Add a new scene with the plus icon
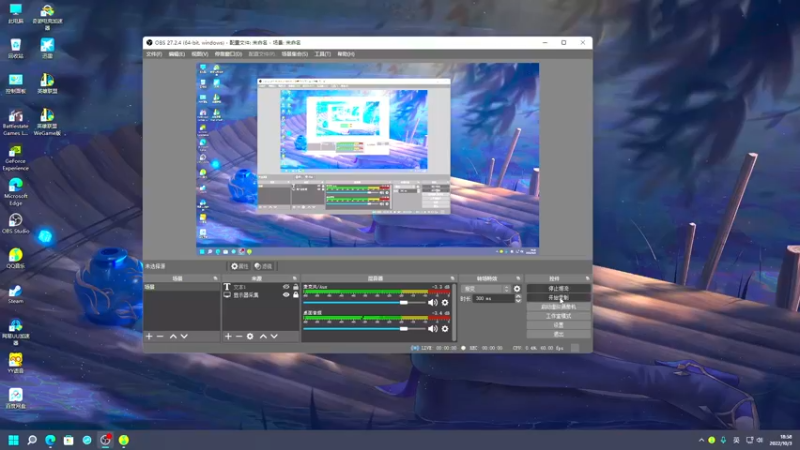Image resolution: width=800 pixels, height=450 pixels. click(149, 336)
